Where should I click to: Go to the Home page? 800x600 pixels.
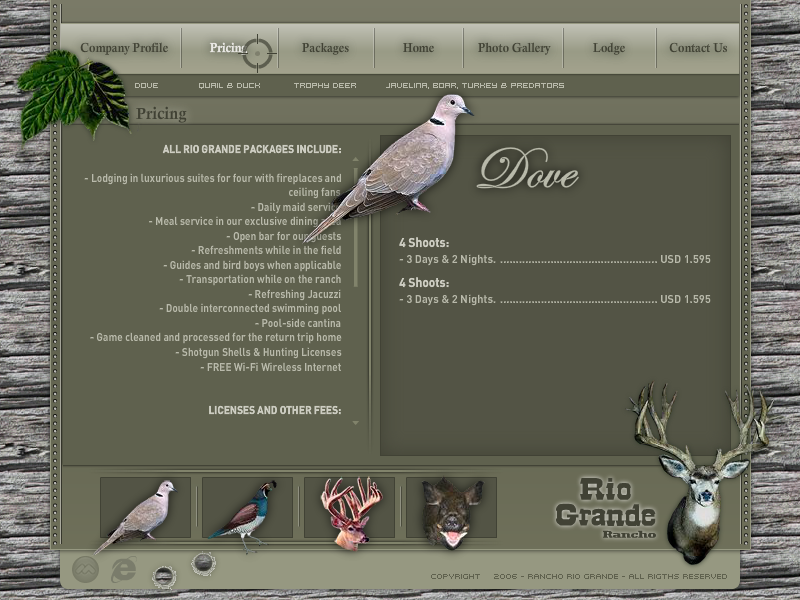(418, 48)
